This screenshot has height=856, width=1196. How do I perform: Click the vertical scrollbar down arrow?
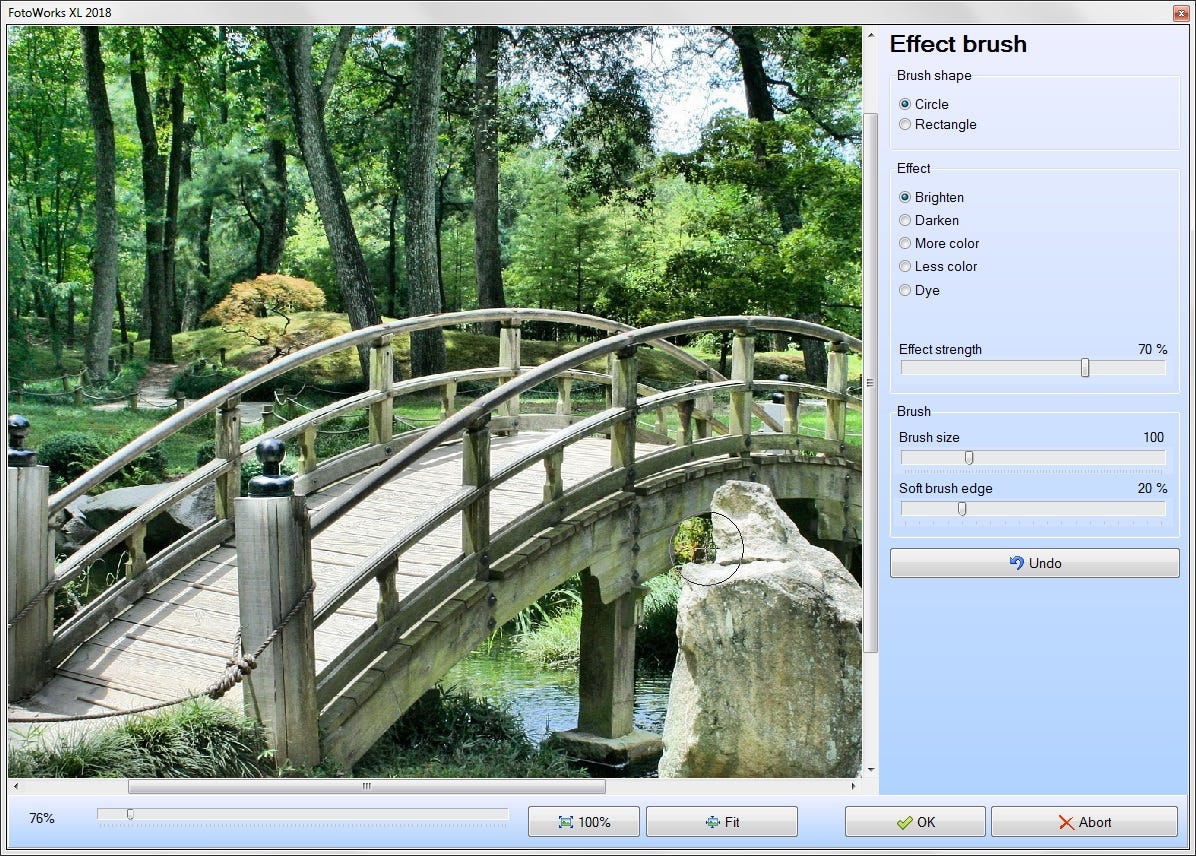tap(870, 770)
